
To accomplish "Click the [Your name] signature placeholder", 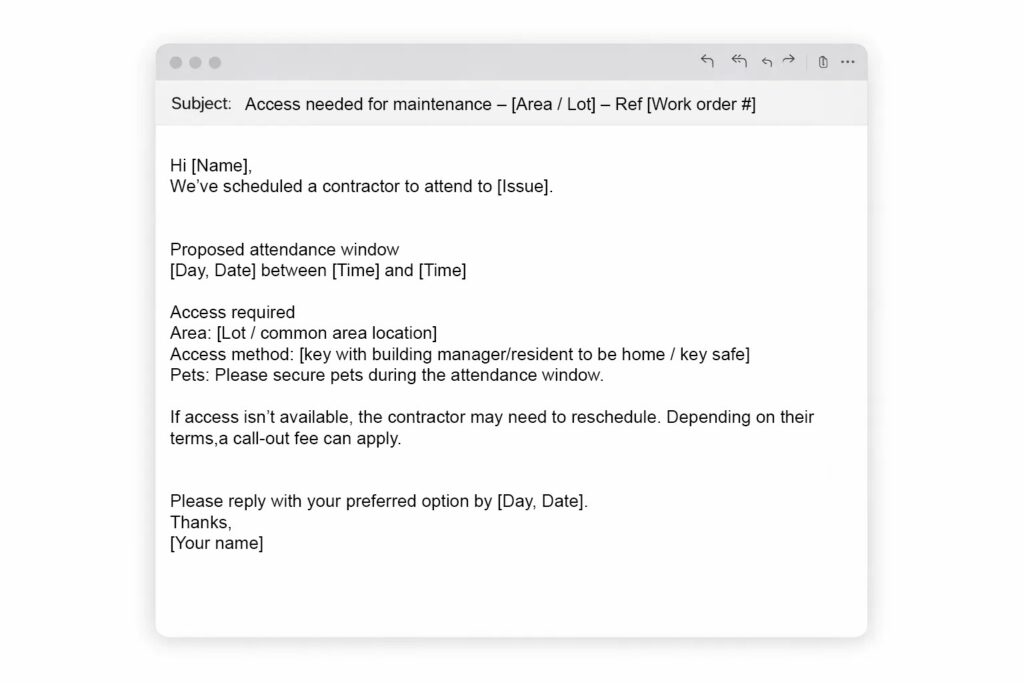I will (x=216, y=543).
